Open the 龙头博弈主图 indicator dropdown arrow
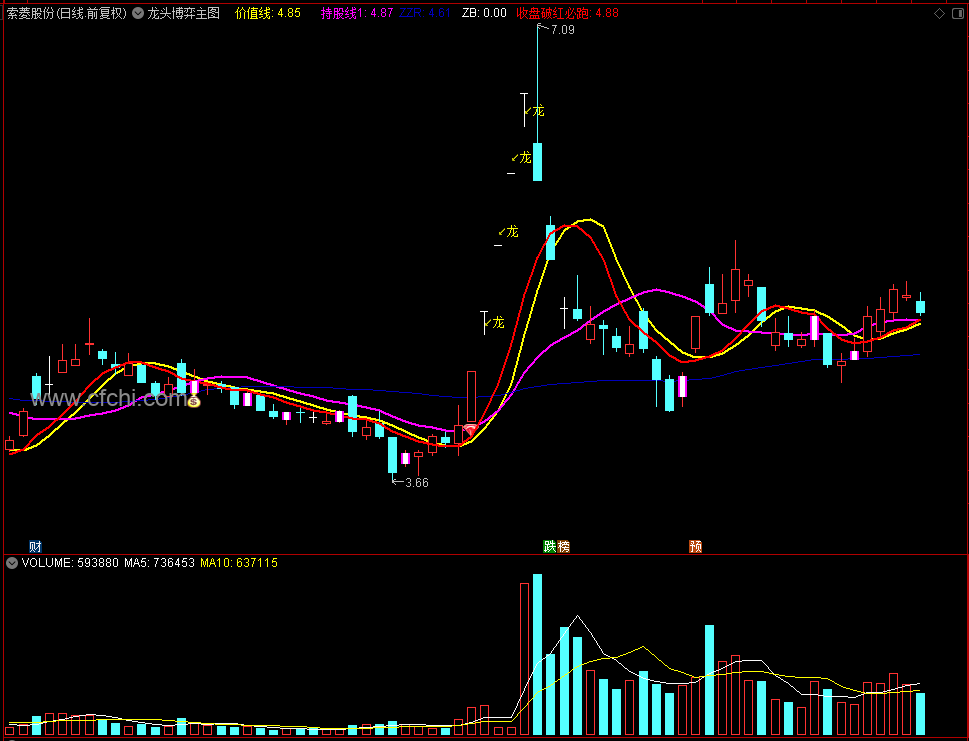 (138, 13)
